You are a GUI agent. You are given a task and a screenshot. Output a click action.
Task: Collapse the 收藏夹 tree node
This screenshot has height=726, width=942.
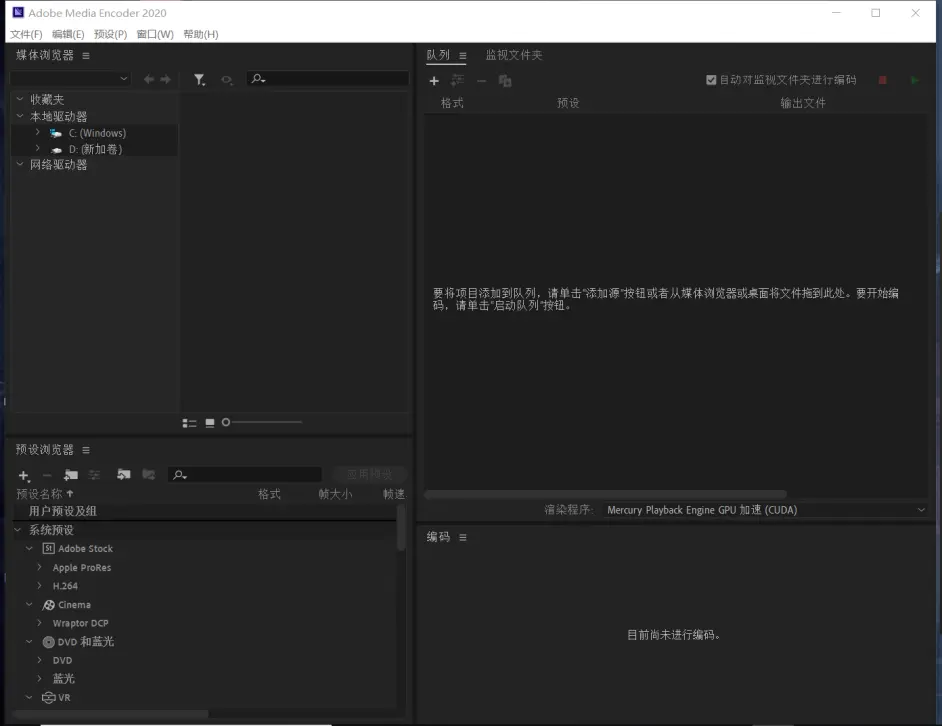[20, 99]
